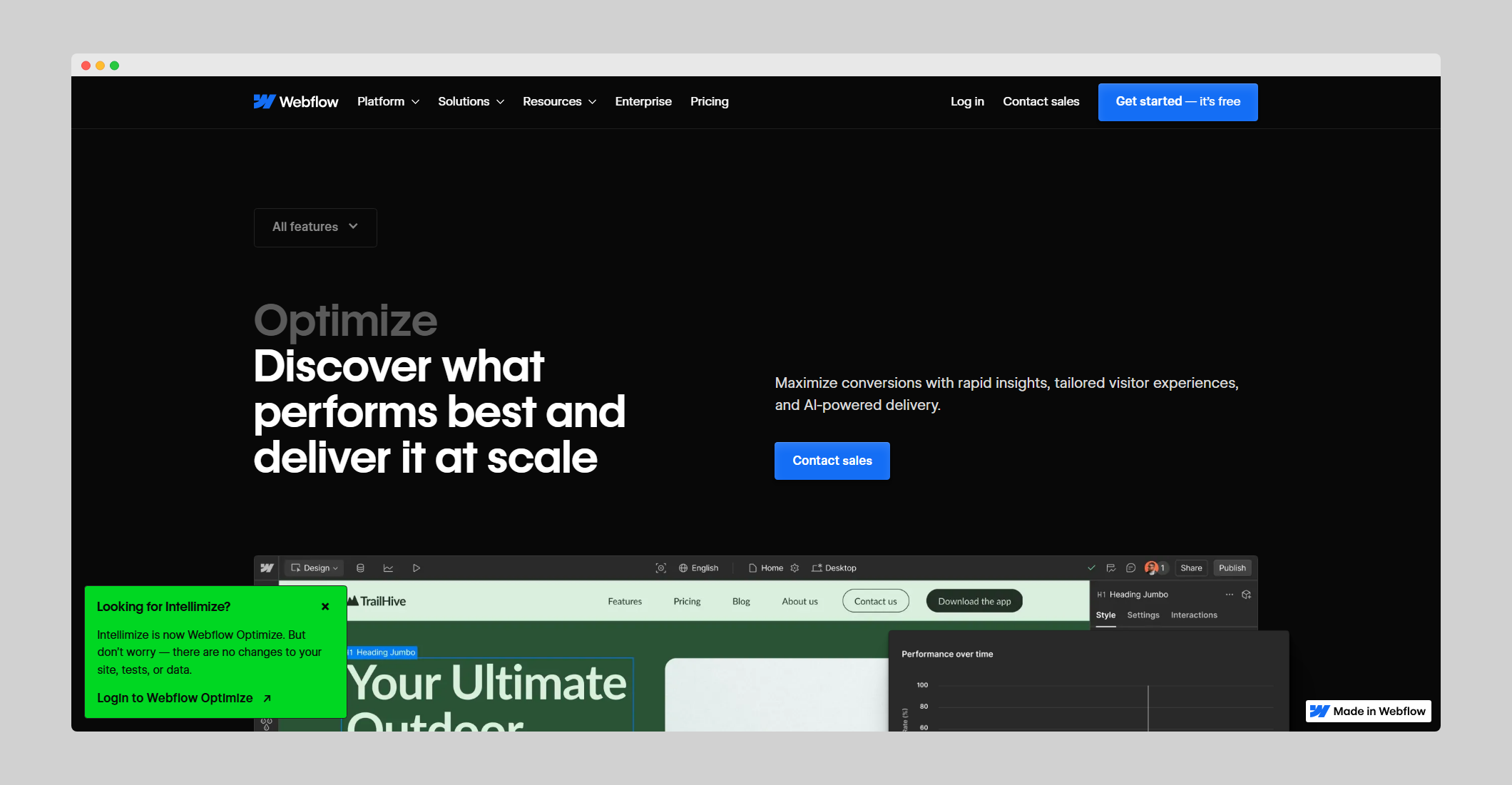Open Features in the TrailHive nav
Image resolution: width=1512 pixels, height=785 pixels.
[x=625, y=602]
